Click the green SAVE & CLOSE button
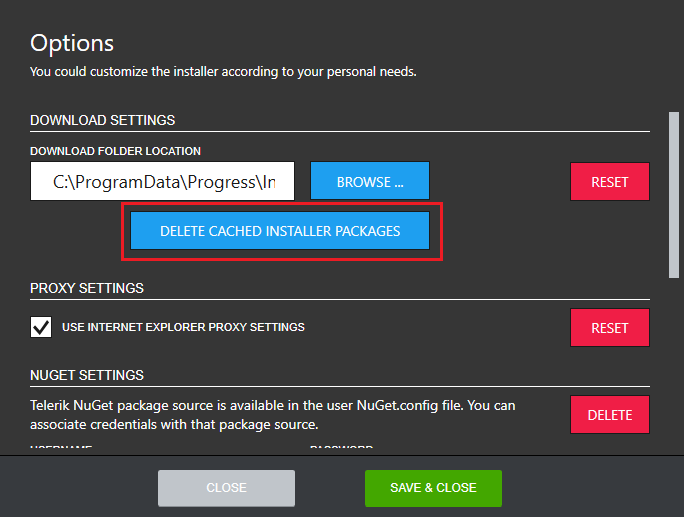684x517 pixels. click(433, 488)
